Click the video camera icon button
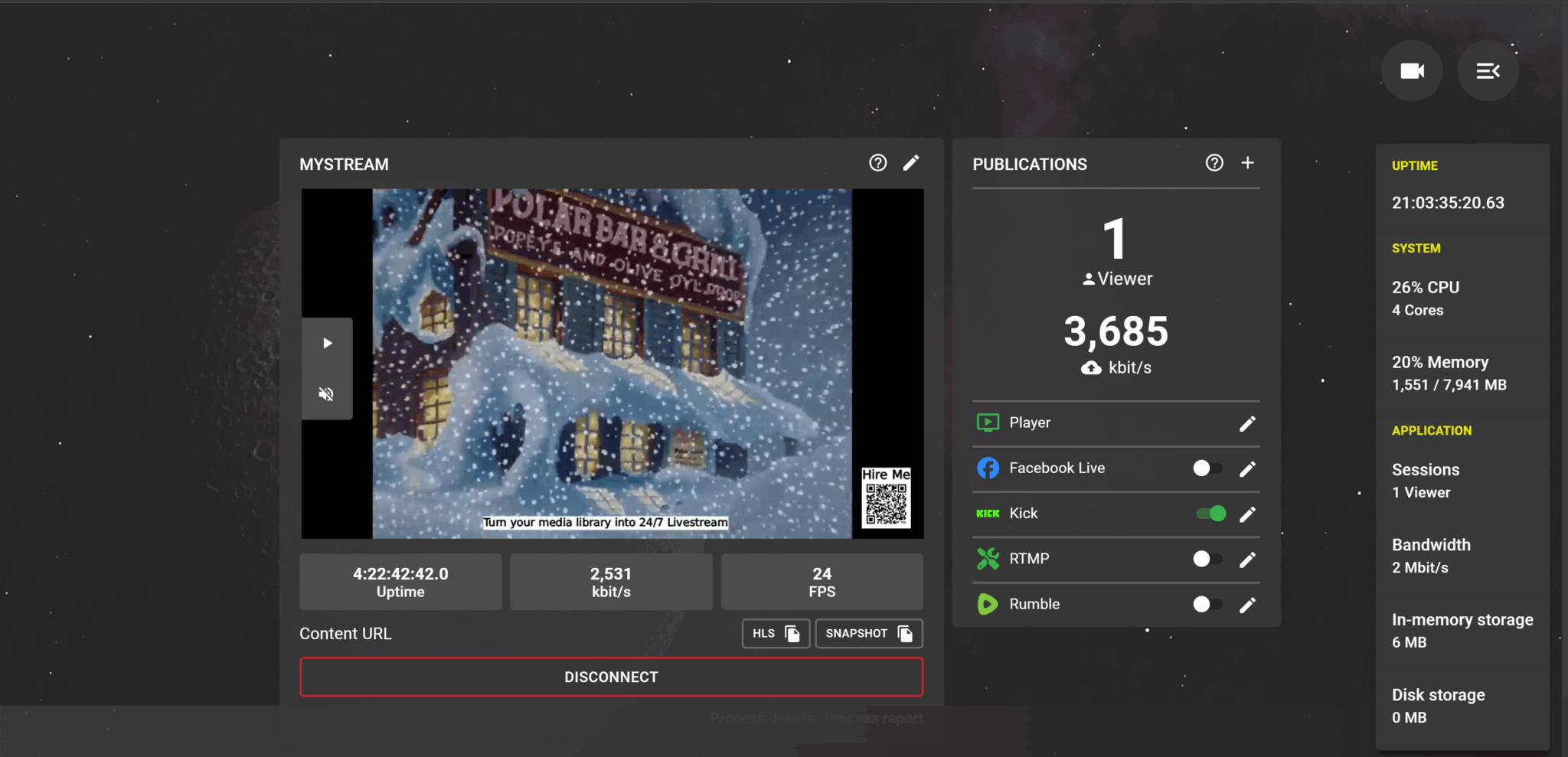This screenshot has height=757, width=1568. coord(1412,71)
